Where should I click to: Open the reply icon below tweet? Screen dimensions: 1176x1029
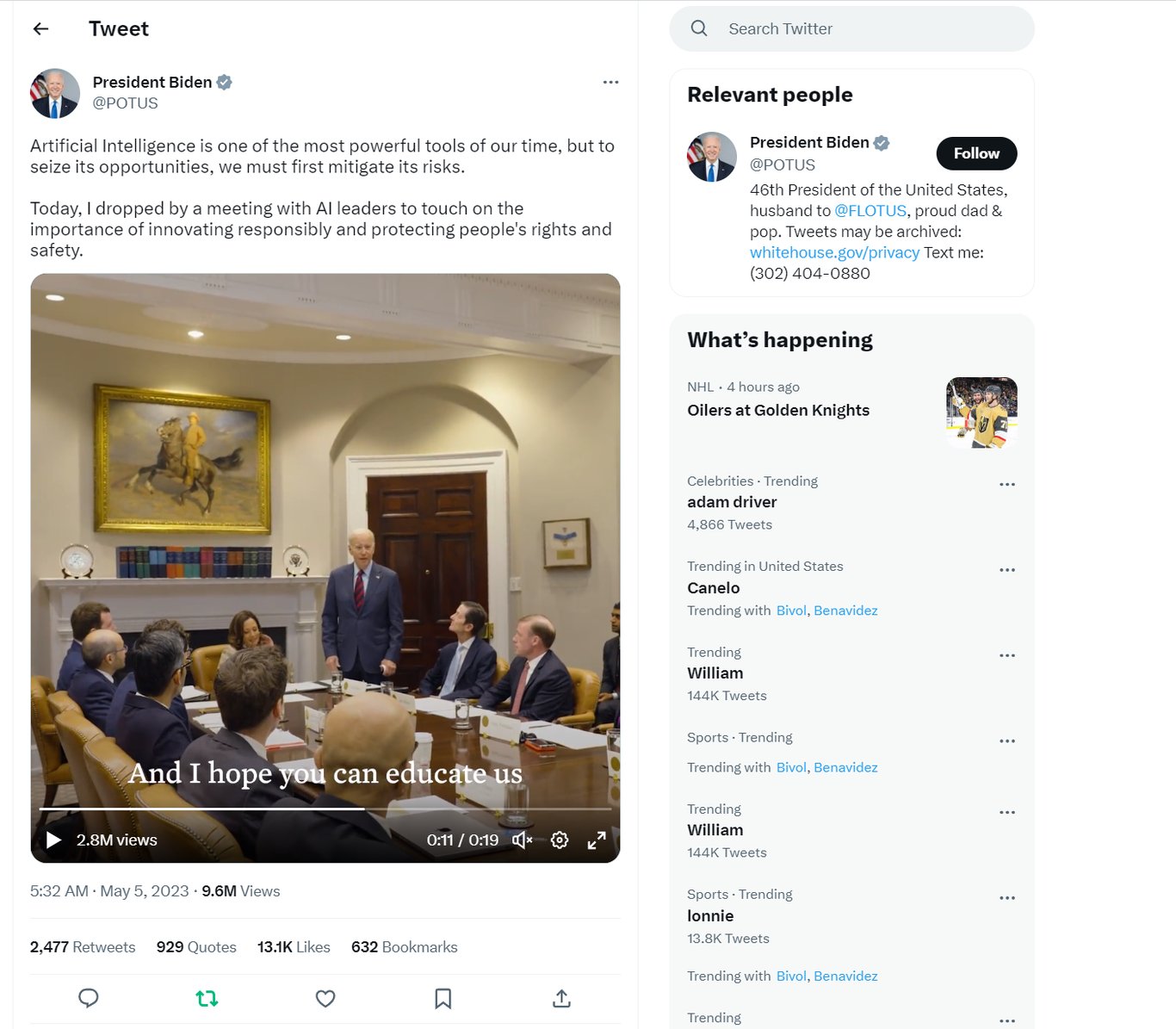point(89,998)
